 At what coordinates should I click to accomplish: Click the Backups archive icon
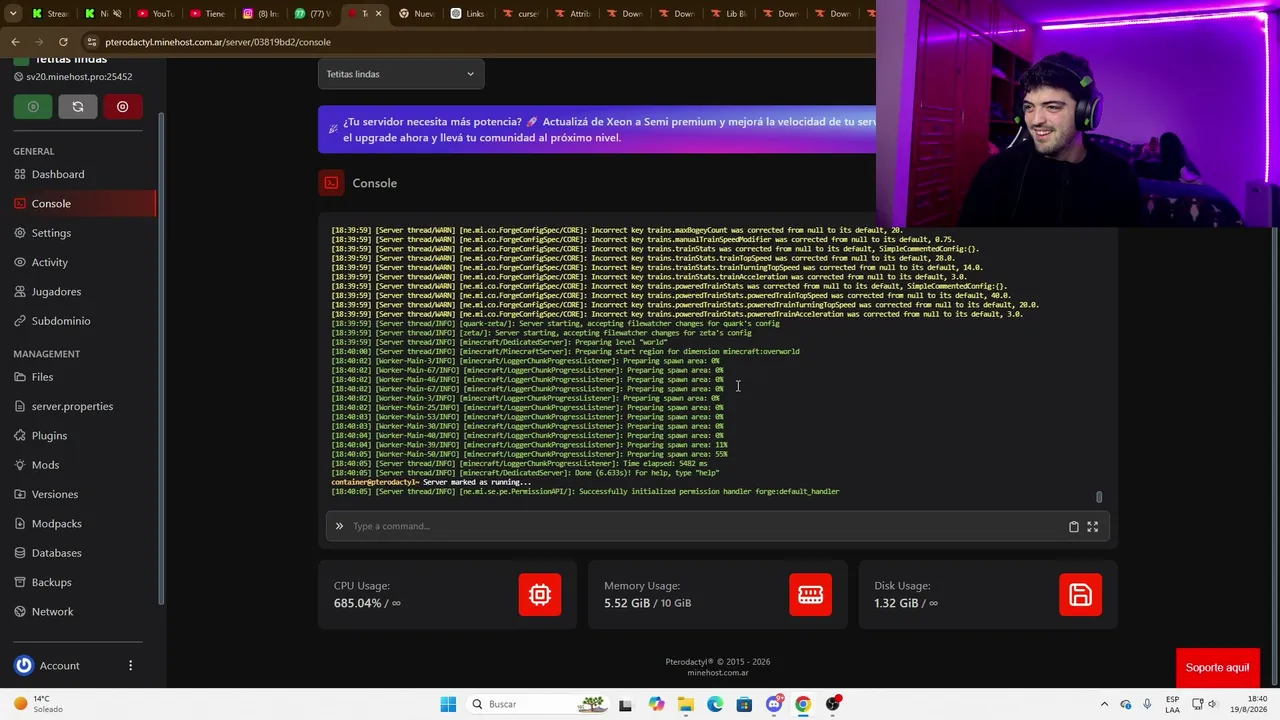point(21,582)
